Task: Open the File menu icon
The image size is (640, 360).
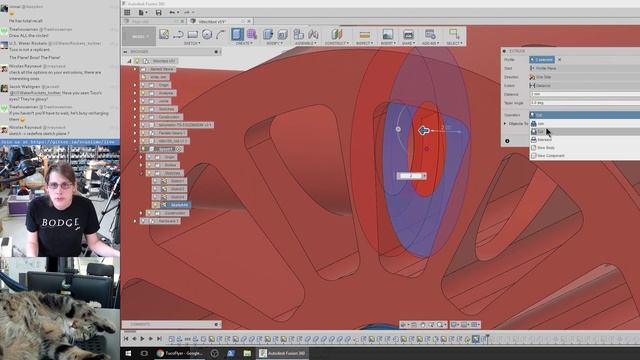Action: click(x=141, y=13)
